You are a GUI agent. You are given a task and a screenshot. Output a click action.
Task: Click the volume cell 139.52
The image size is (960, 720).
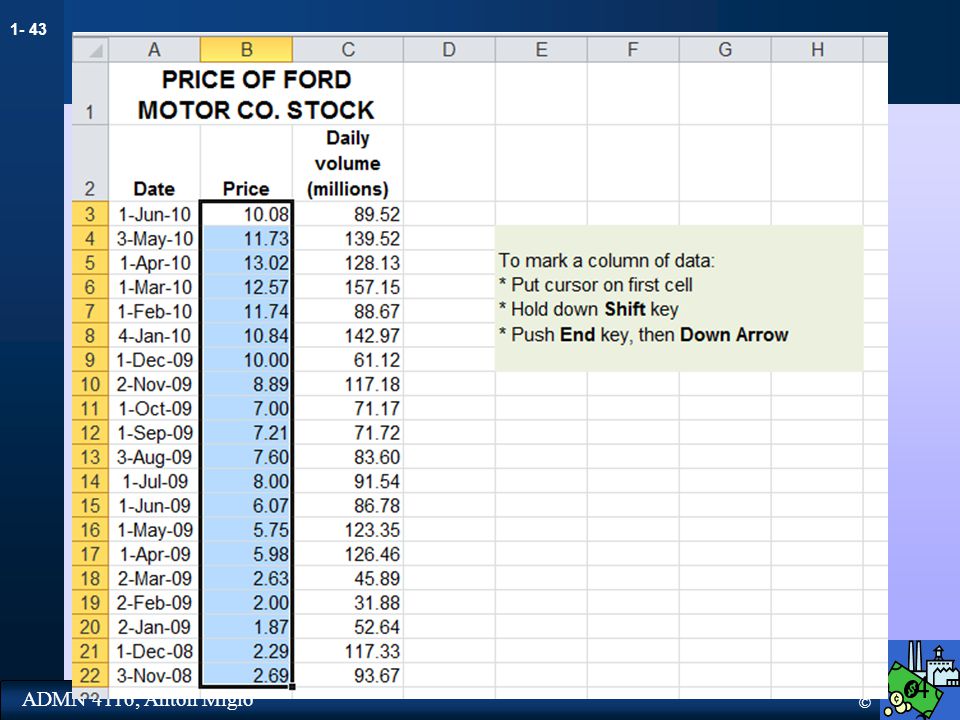click(348, 238)
